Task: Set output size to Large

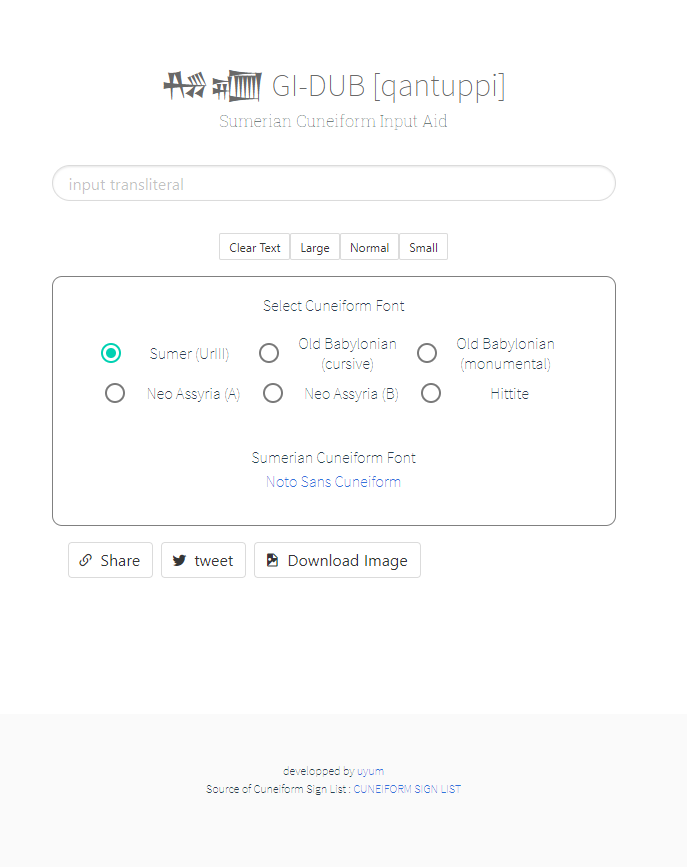Action: pyautogui.click(x=315, y=247)
